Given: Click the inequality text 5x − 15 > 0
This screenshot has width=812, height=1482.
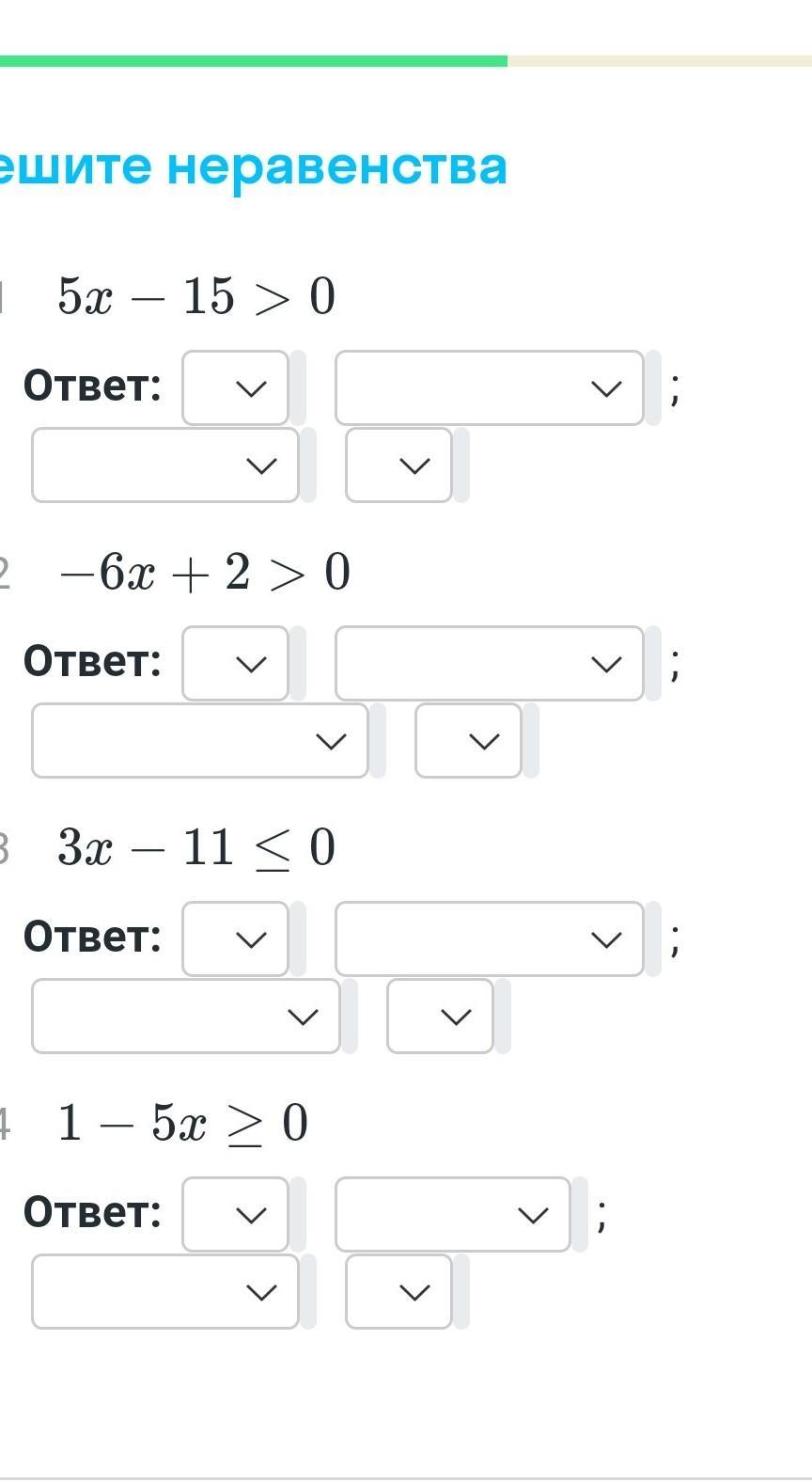Looking at the screenshot, I should (196, 296).
